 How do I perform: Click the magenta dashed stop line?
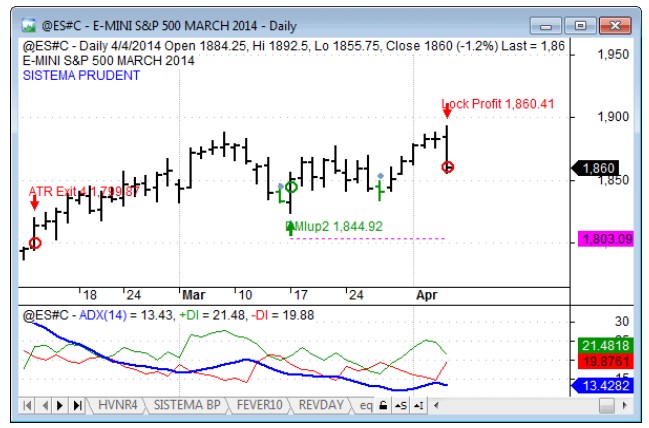[368, 238]
